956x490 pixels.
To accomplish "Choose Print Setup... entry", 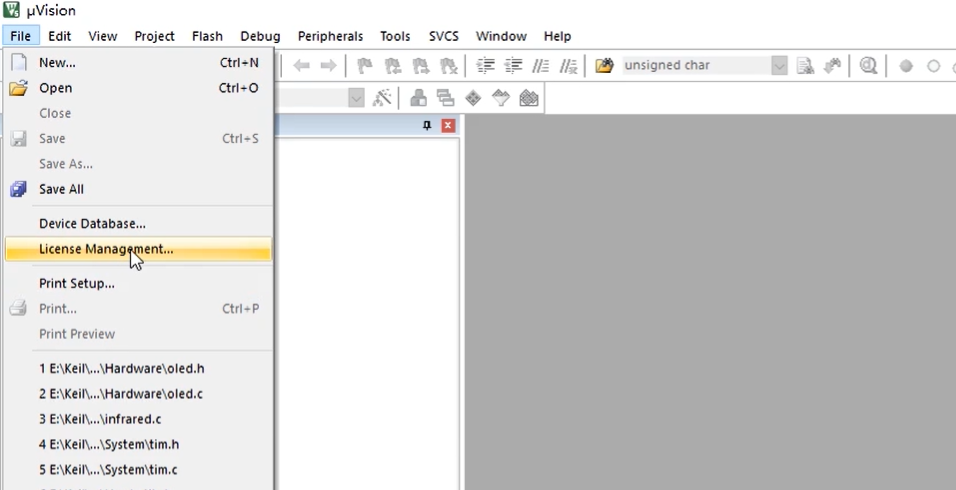I will pyautogui.click(x=138, y=283).
